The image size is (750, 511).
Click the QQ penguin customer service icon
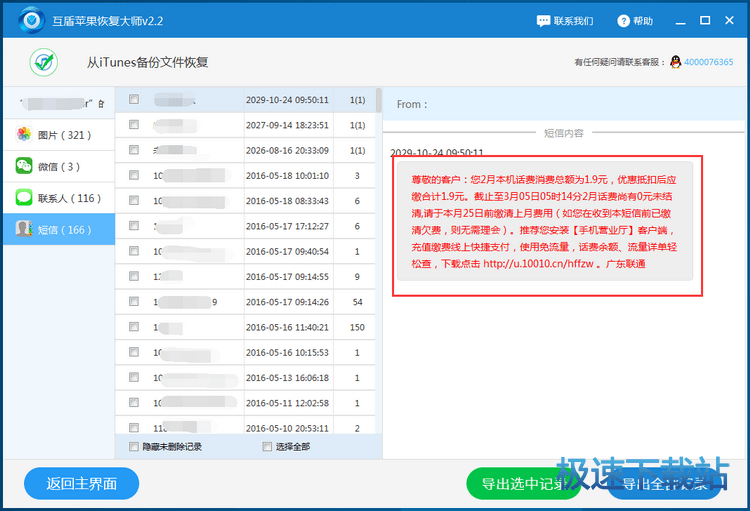pos(675,62)
